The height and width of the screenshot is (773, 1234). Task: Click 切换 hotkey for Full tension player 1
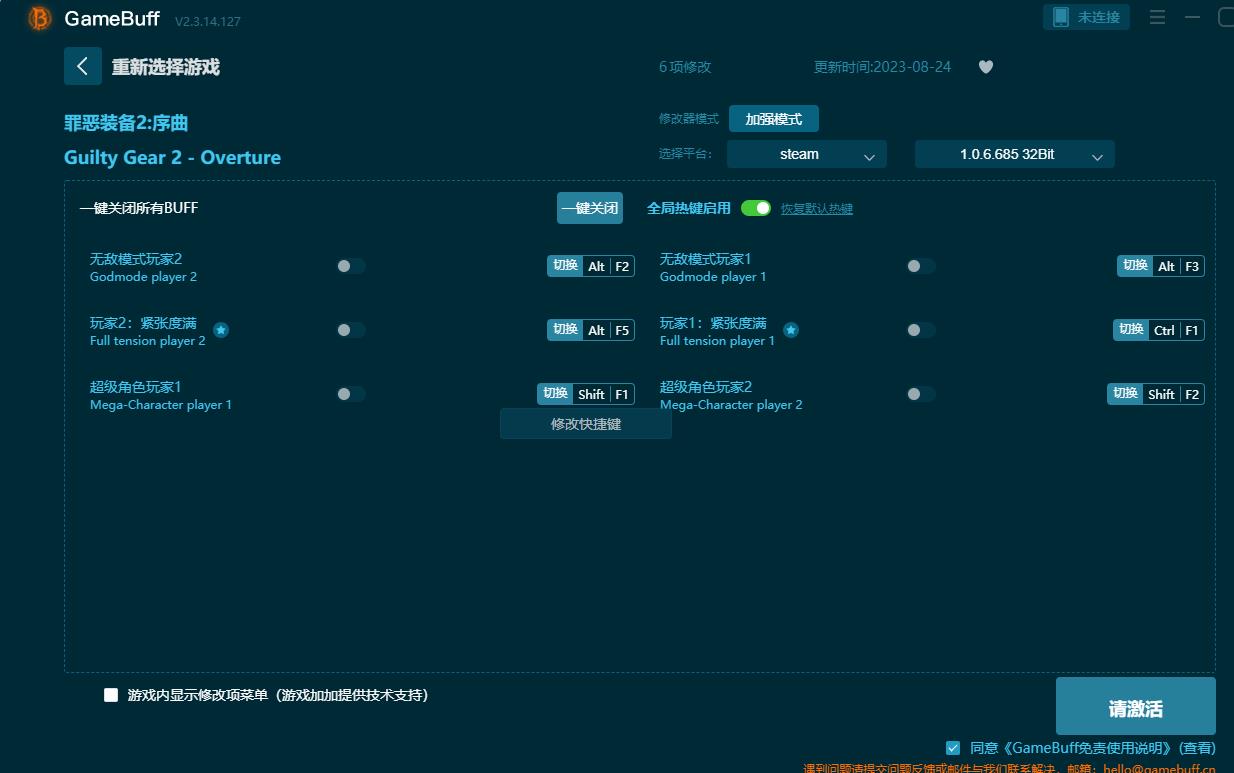[x=1132, y=330]
